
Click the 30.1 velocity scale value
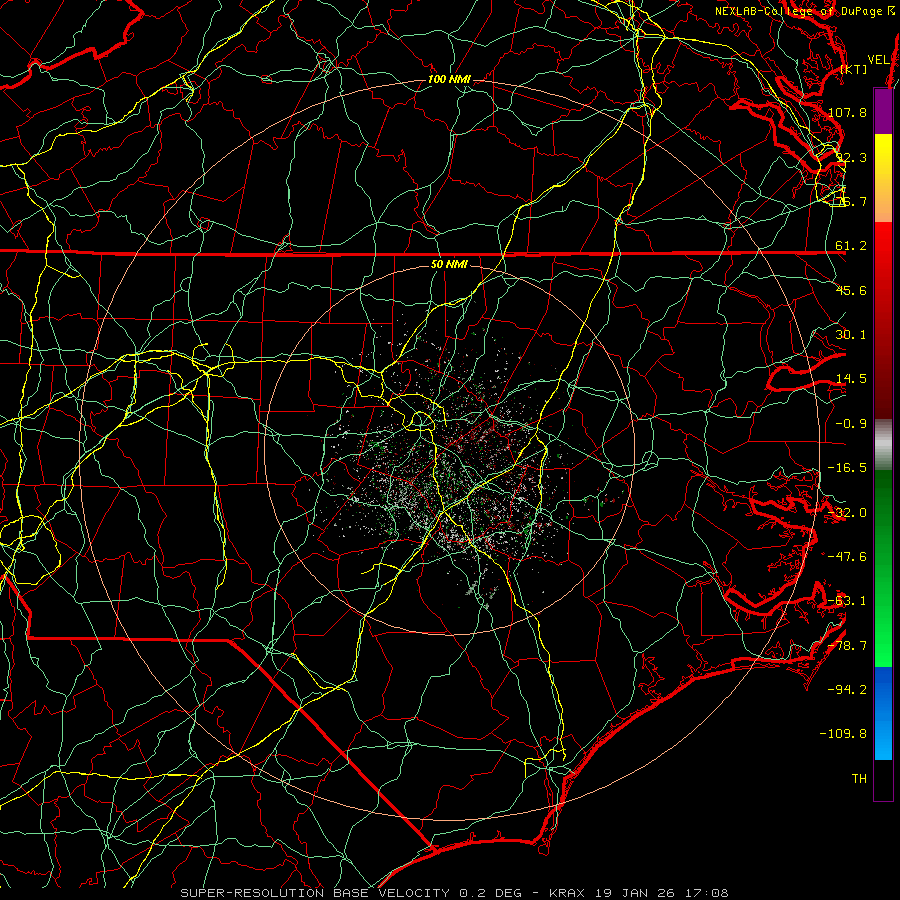coord(851,335)
